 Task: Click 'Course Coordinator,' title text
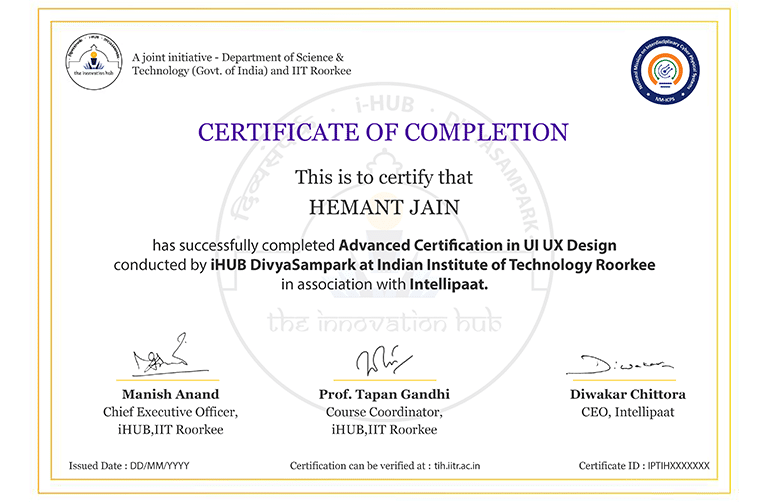coord(384,412)
